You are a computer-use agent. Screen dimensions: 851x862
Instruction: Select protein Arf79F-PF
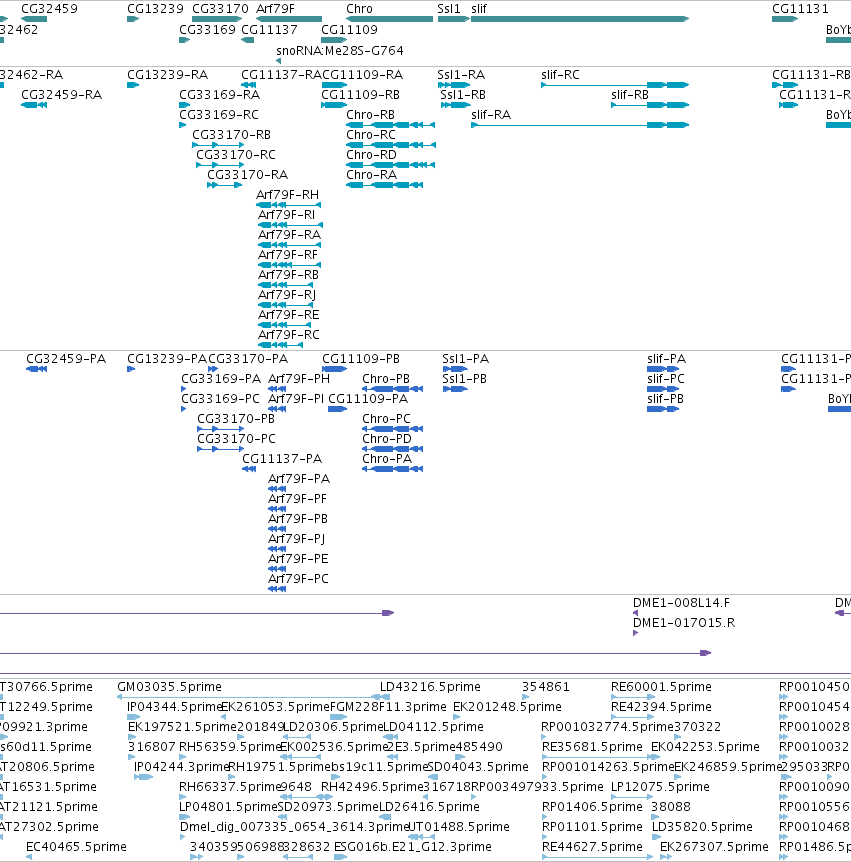click(297, 499)
